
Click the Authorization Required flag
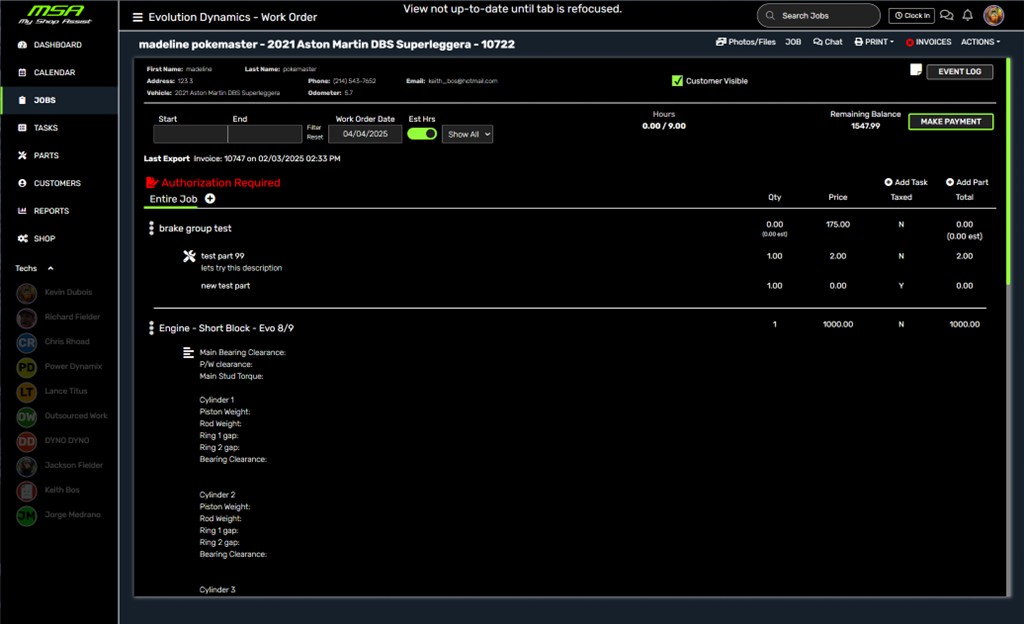tap(214, 183)
